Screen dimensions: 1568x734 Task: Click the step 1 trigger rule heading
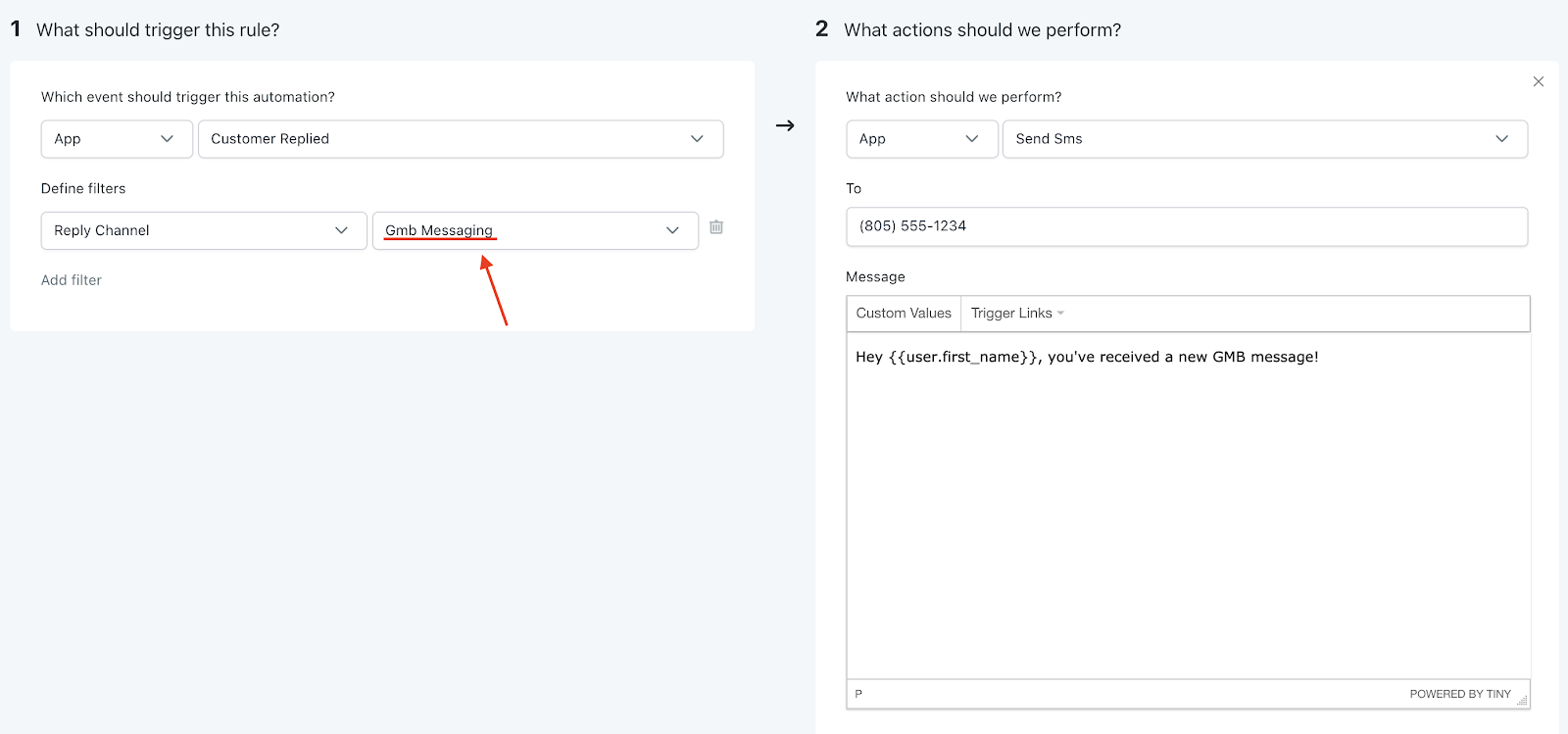[x=158, y=30]
